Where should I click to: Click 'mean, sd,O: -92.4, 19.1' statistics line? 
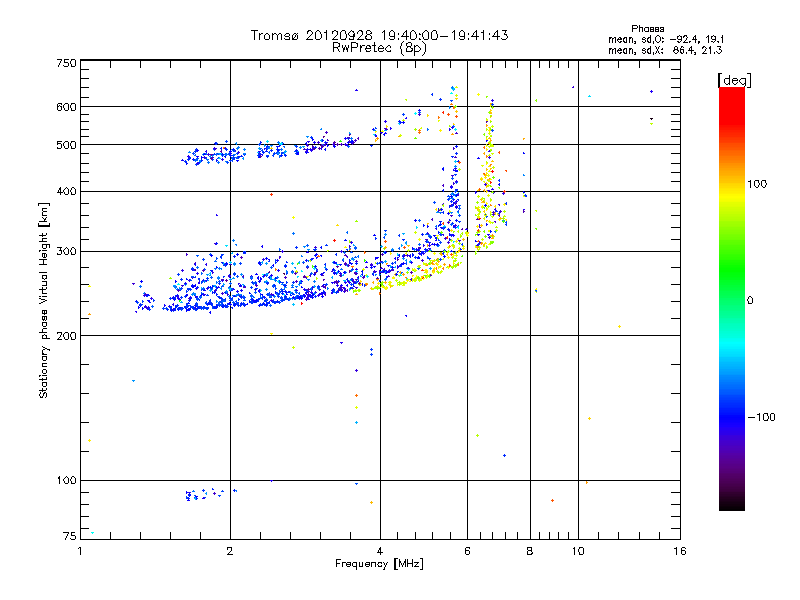pyautogui.click(x=666, y=39)
